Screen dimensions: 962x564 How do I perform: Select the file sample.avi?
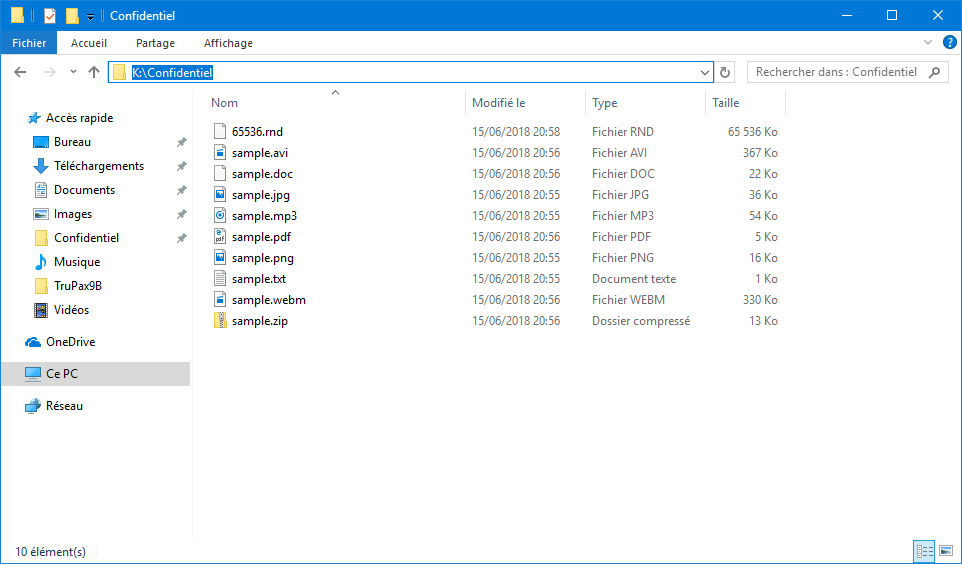click(260, 153)
